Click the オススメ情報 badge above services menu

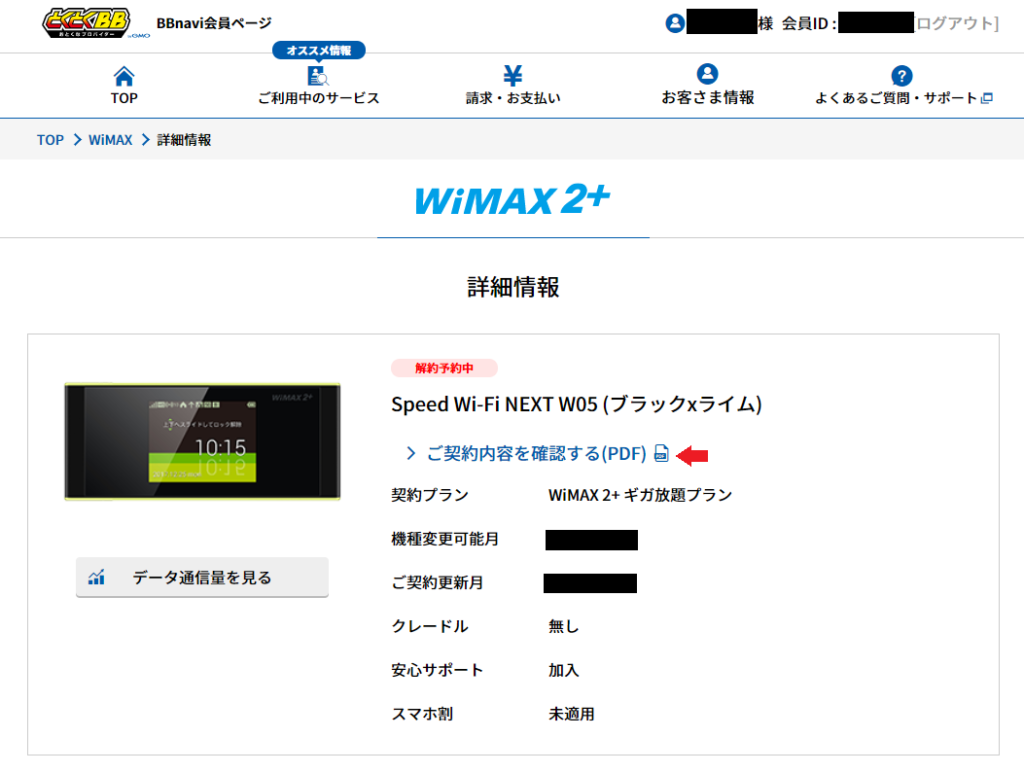tap(318, 48)
